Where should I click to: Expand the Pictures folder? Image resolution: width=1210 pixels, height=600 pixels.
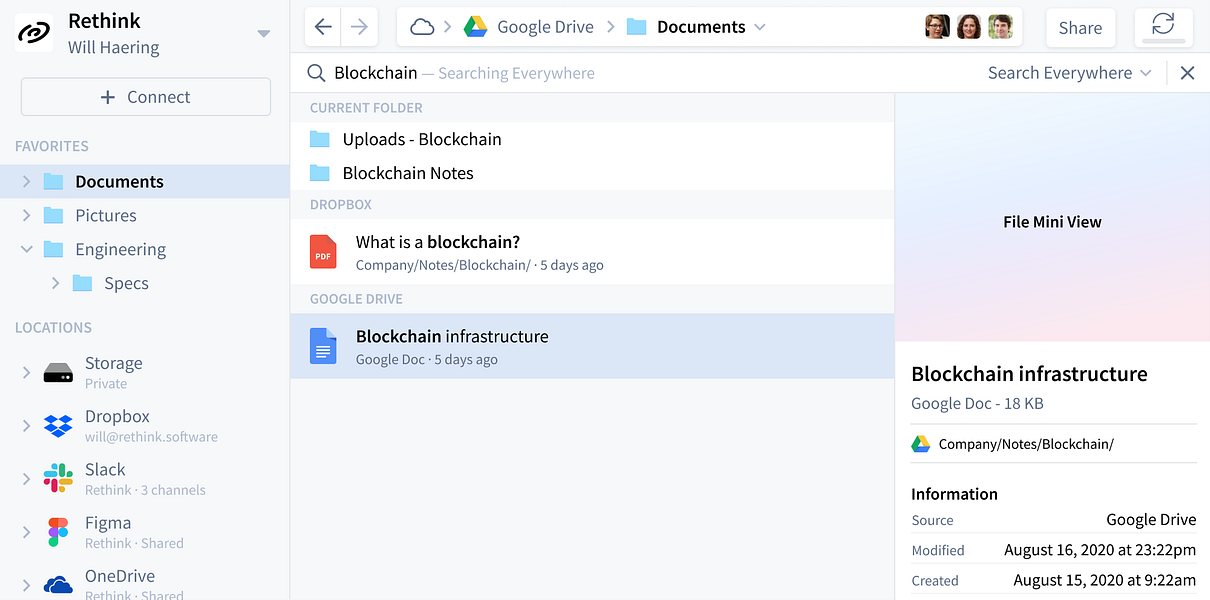click(27, 215)
